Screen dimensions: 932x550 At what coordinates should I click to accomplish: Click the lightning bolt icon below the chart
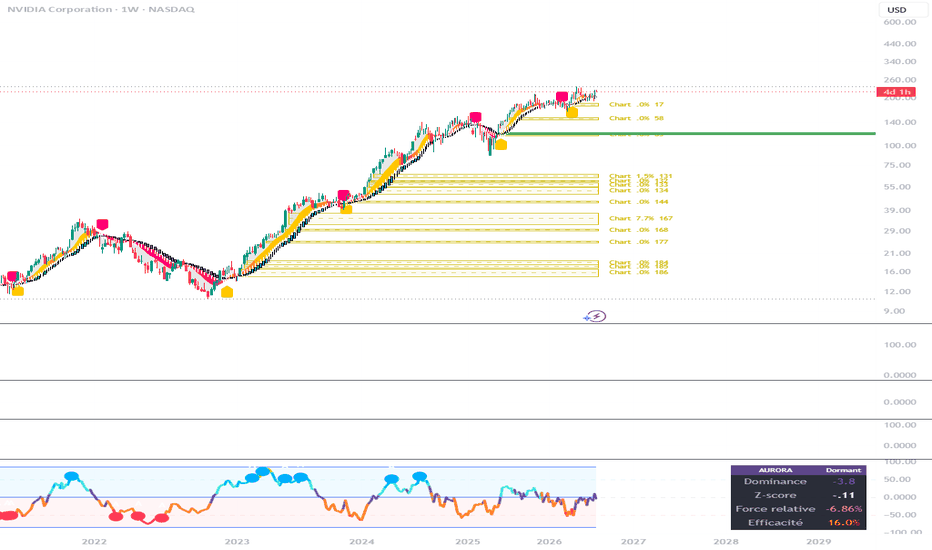(x=597, y=316)
